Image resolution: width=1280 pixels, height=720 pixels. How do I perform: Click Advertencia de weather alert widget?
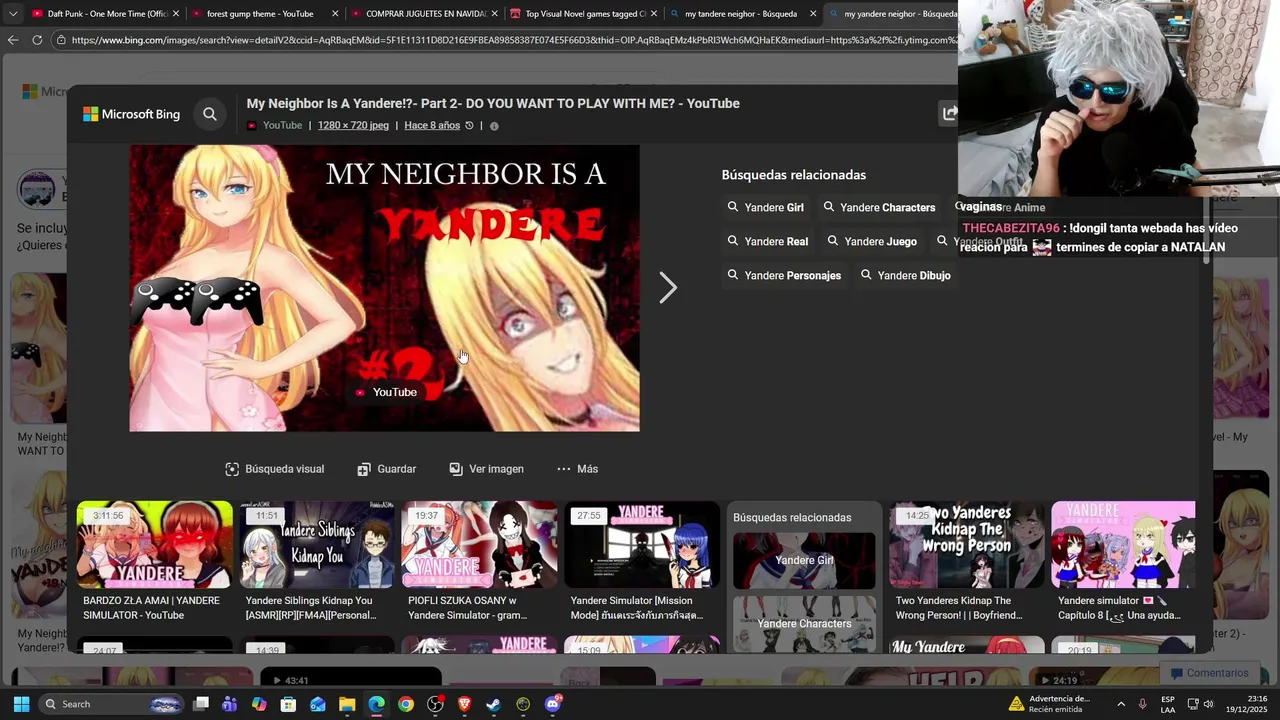coord(1051,704)
